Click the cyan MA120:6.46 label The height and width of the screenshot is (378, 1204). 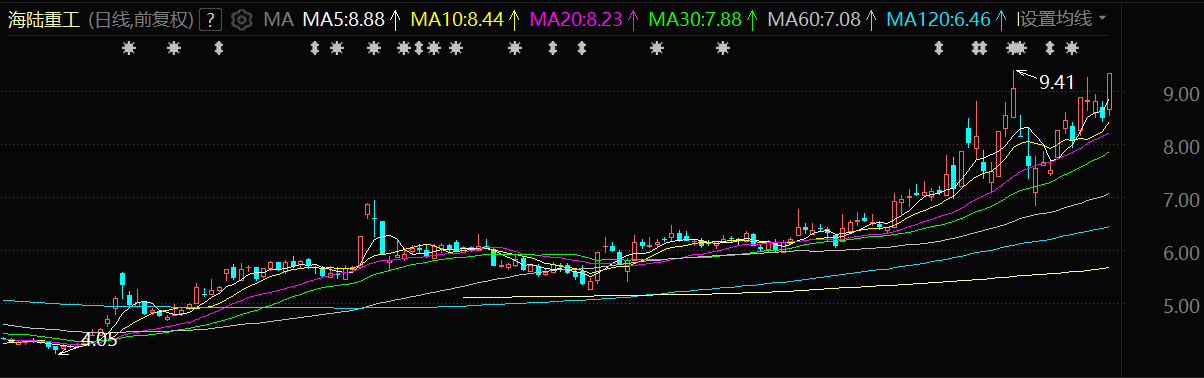click(x=939, y=18)
